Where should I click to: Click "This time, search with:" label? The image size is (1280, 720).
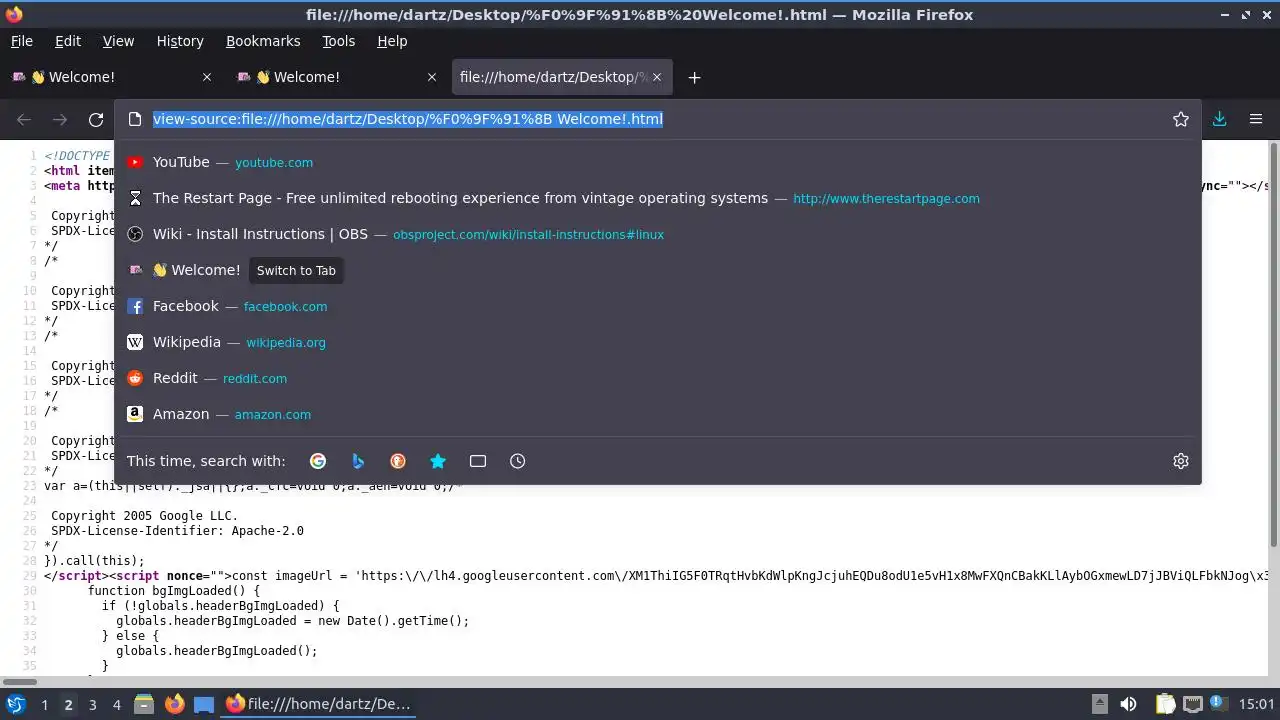click(x=206, y=461)
